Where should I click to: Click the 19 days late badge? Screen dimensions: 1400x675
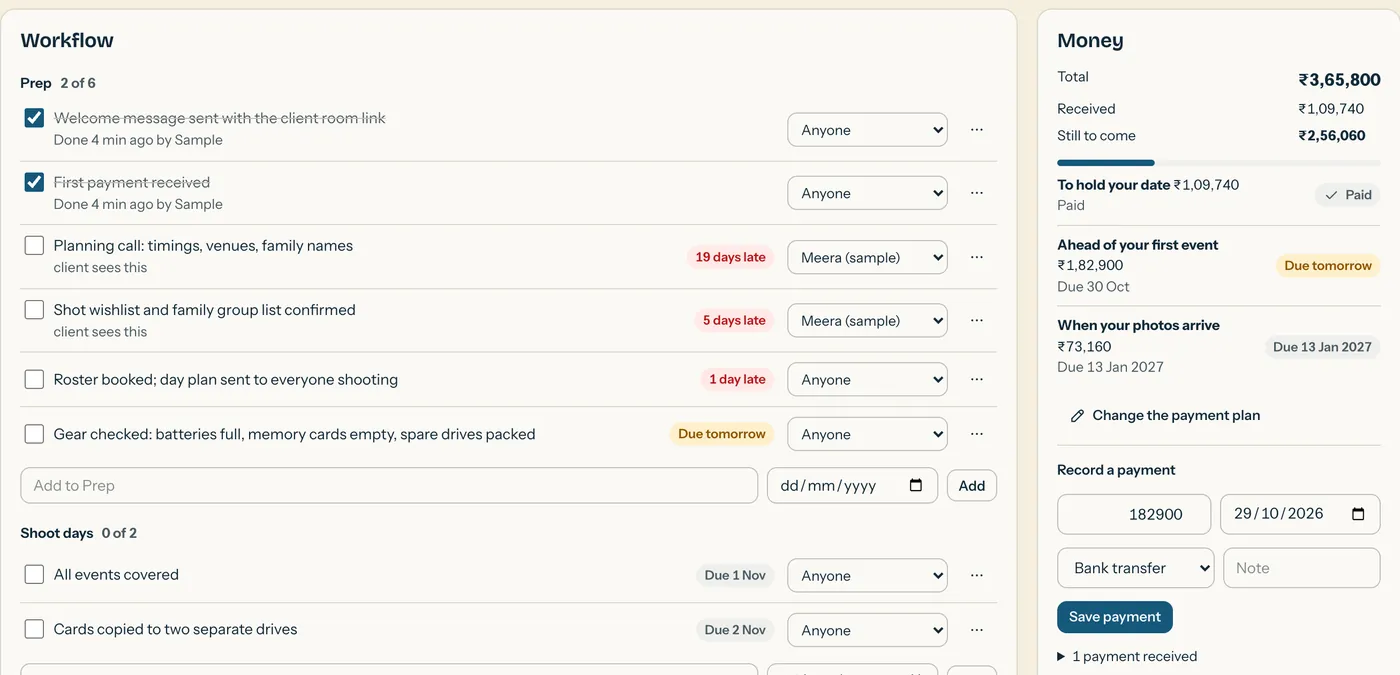[x=730, y=257]
